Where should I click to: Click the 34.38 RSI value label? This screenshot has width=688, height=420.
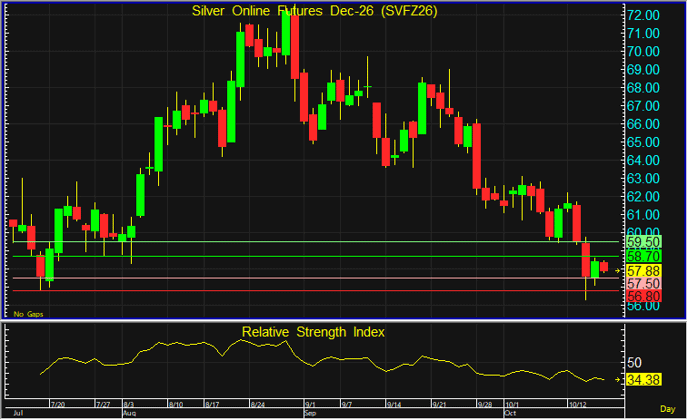pos(644,380)
